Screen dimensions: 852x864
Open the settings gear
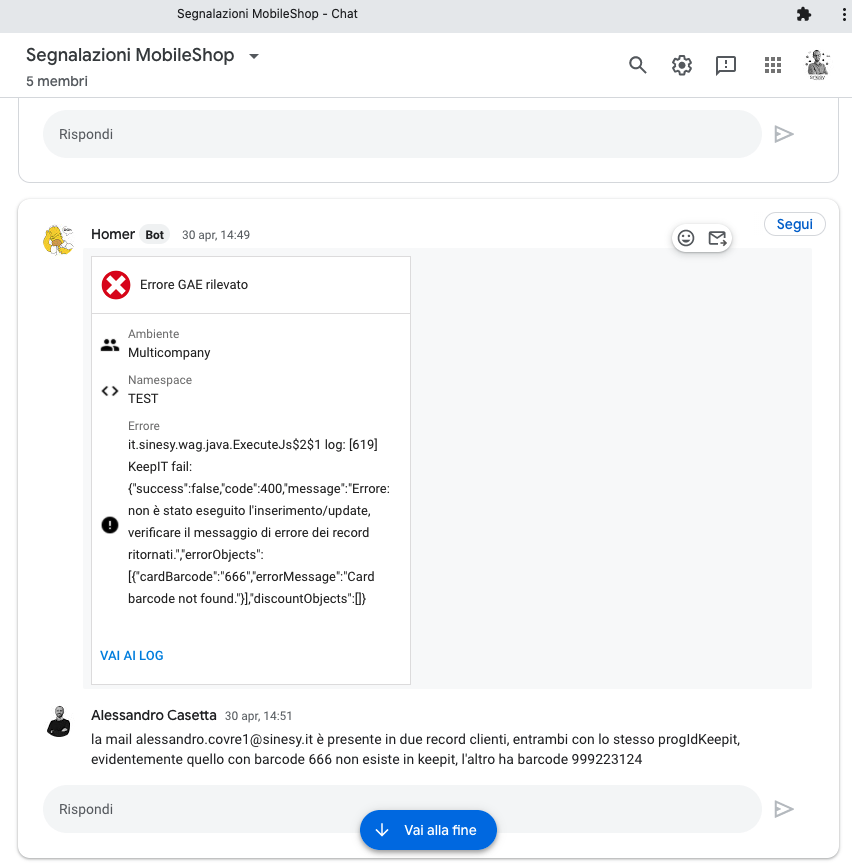point(682,65)
